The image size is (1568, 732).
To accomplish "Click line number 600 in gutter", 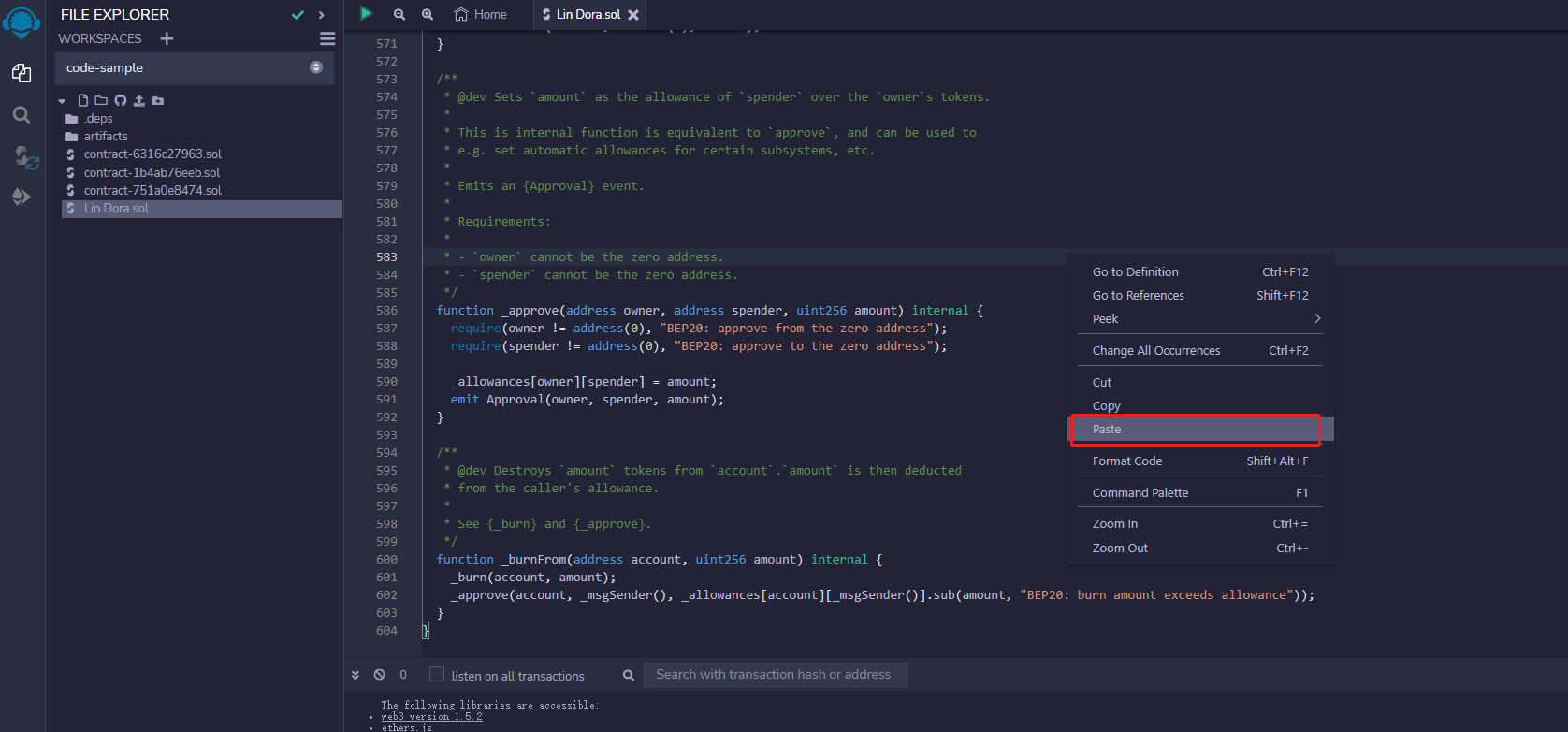I will 386,560.
